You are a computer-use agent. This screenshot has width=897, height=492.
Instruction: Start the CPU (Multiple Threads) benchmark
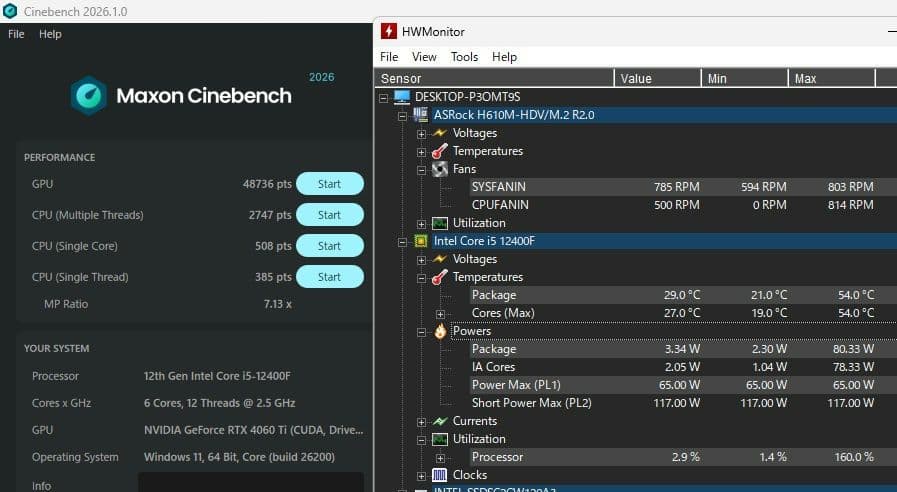[330, 215]
